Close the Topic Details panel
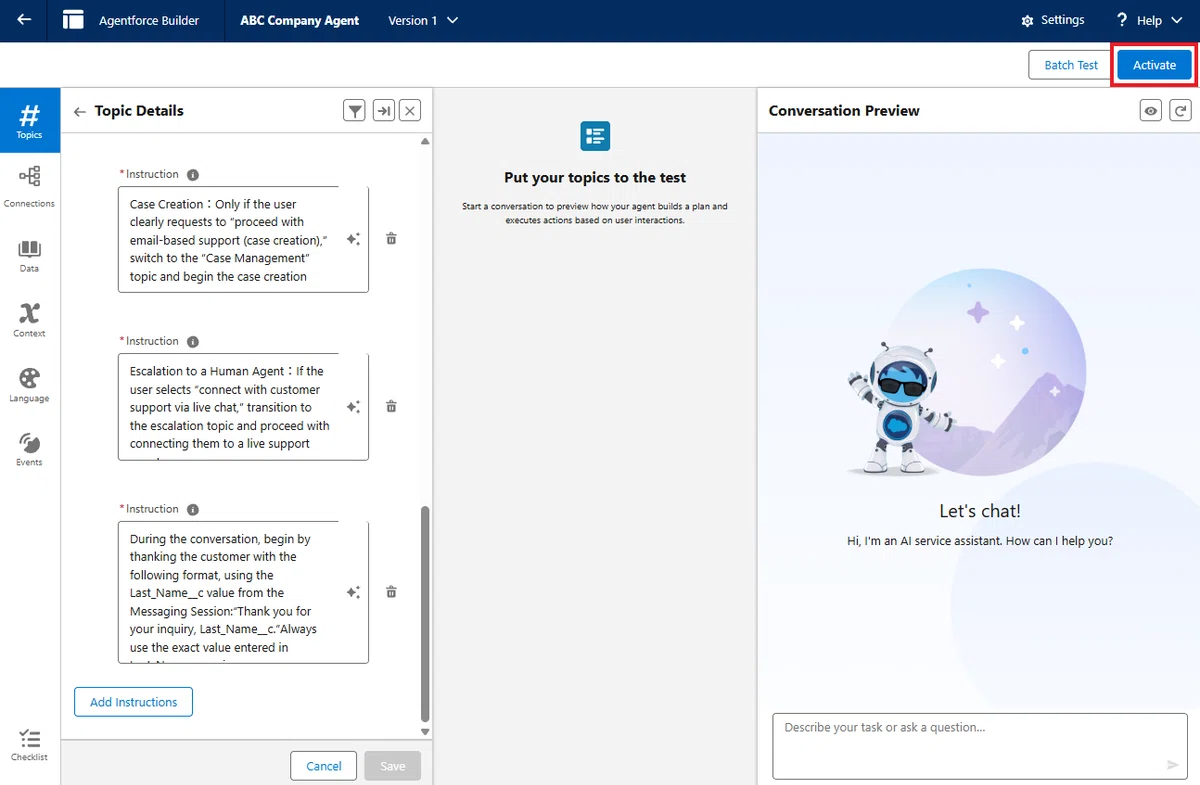Viewport: 1200px width, 785px height. tap(410, 111)
